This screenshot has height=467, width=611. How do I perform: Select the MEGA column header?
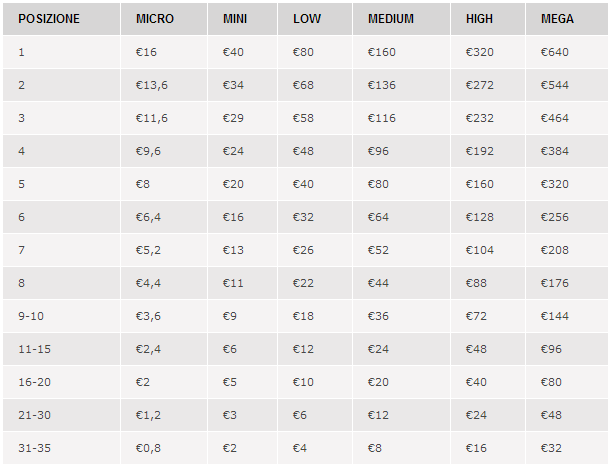pyautogui.click(x=558, y=19)
